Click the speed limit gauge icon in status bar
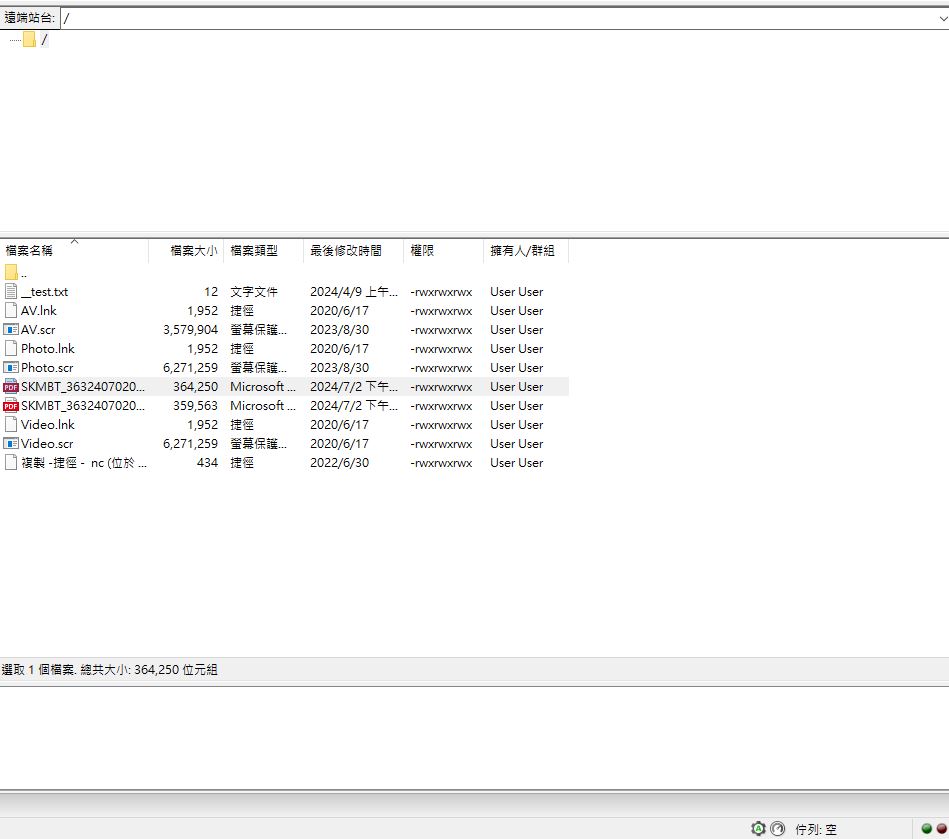The image size is (949, 839). (778, 829)
